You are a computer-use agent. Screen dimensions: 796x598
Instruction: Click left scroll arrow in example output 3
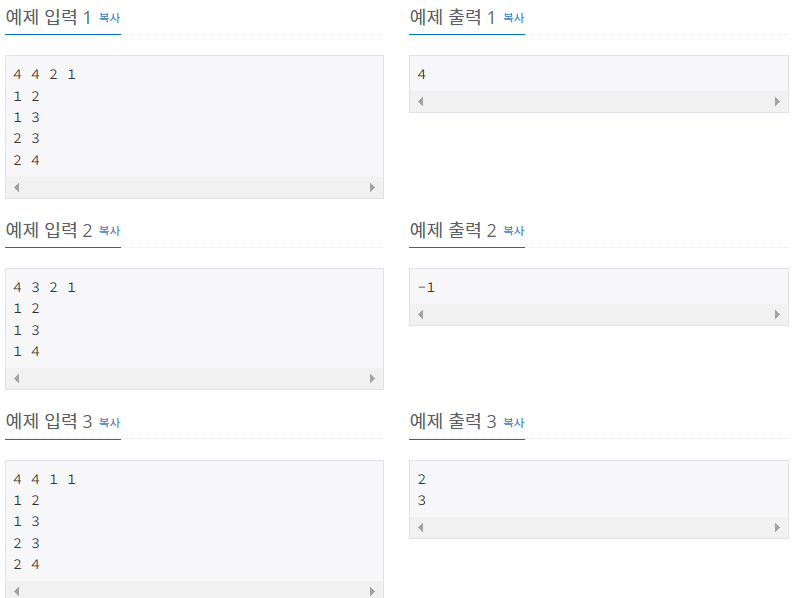point(420,527)
